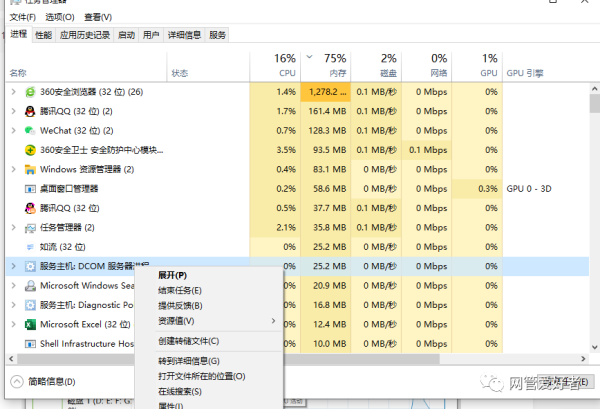The width and height of the screenshot is (600, 409).
Task: Click the Windows 资源管理器 folder icon
Action: coord(30,169)
